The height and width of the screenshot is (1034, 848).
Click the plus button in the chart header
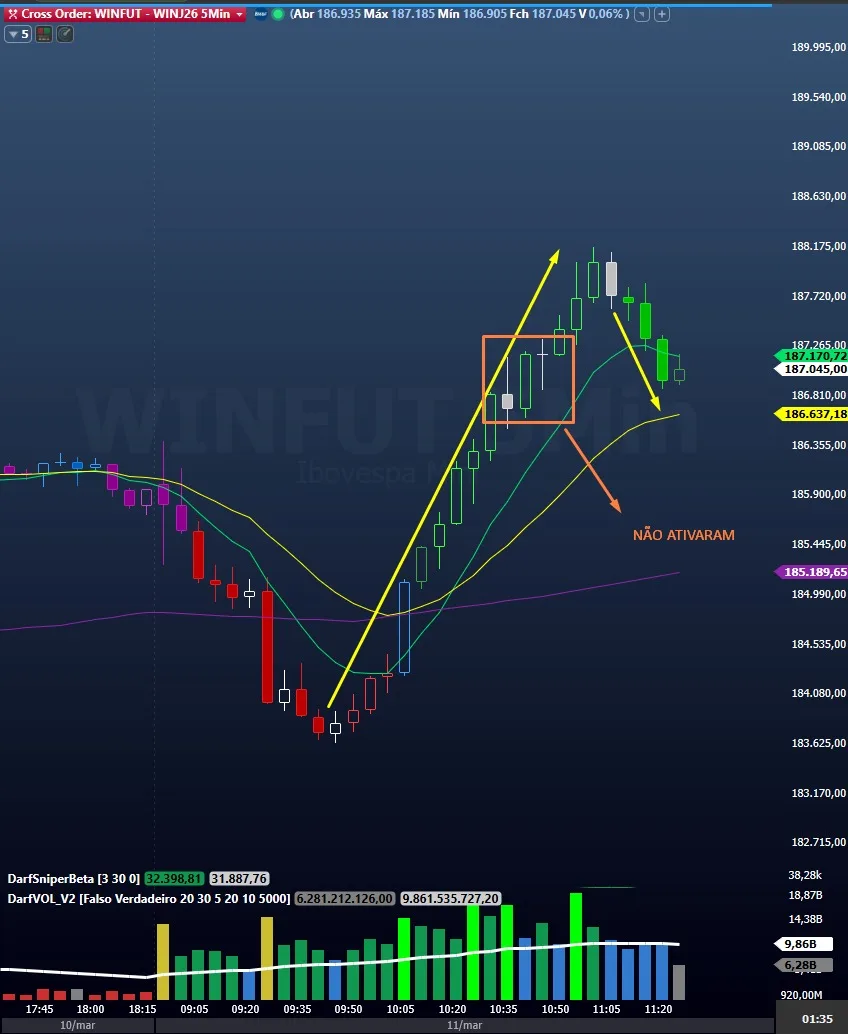pos(662,14)
